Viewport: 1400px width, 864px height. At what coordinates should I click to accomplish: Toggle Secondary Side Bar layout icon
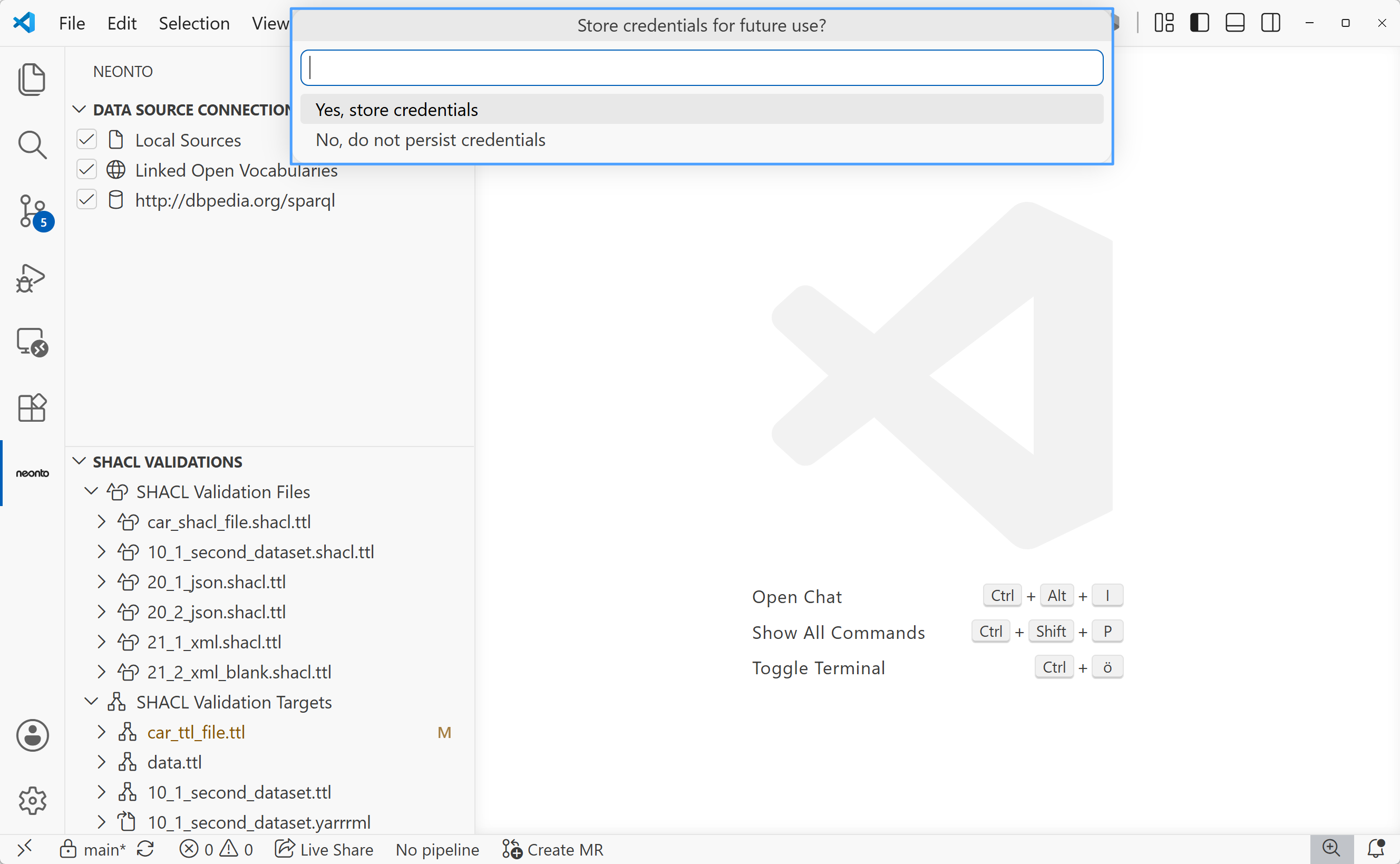(1270, 23)
